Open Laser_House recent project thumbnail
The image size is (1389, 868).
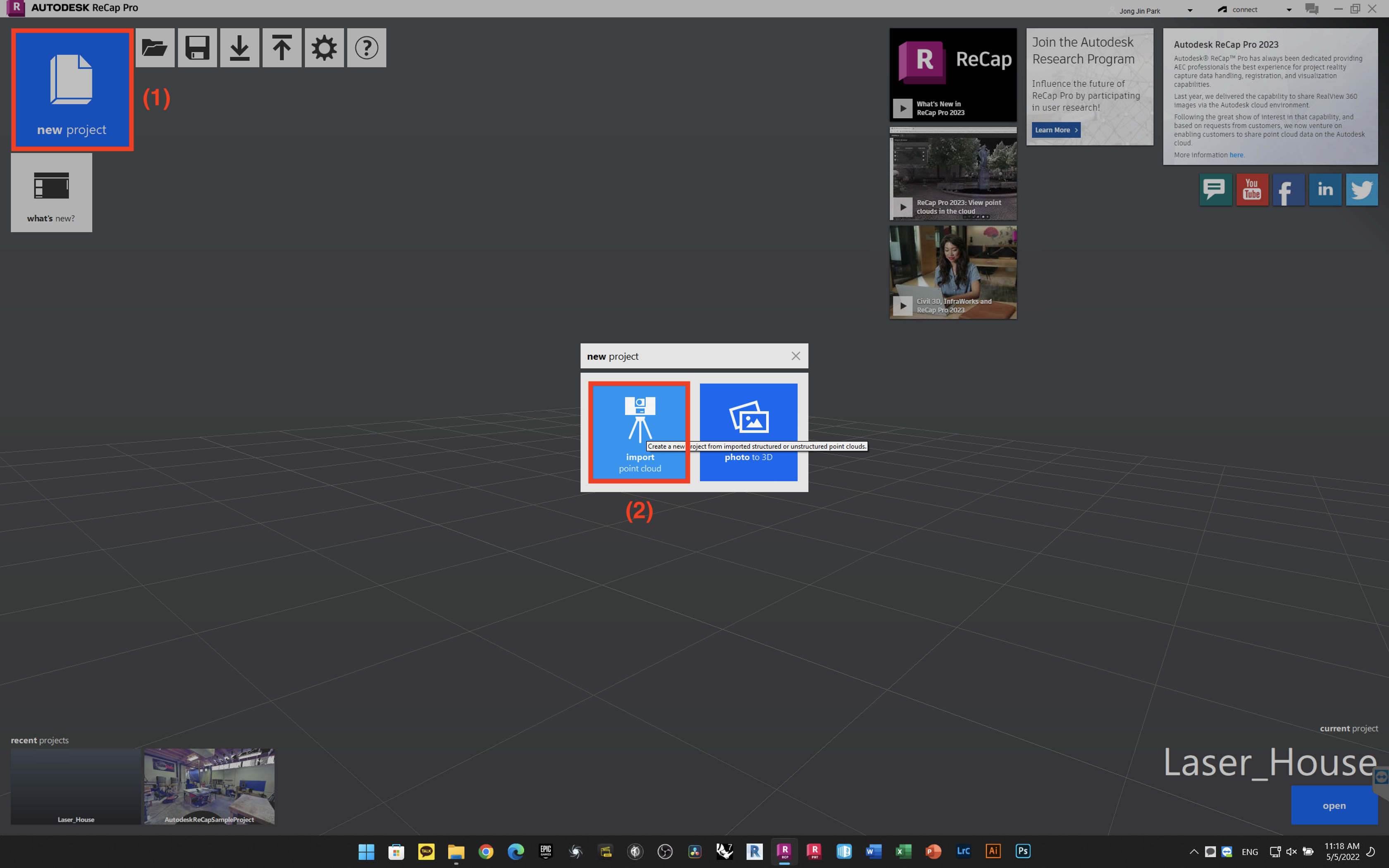[x=76, y=786]
